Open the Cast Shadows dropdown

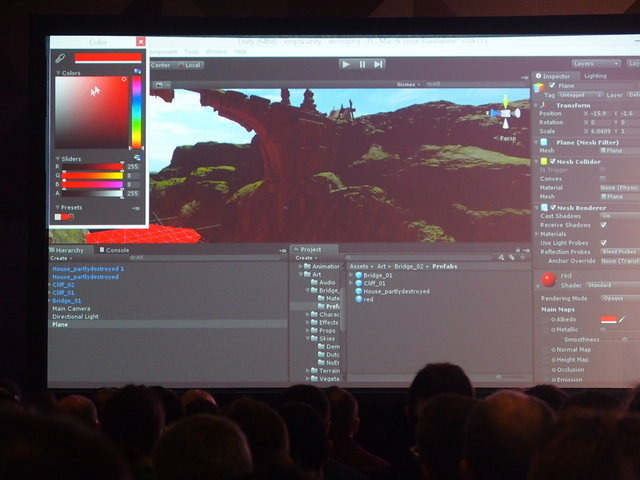620,216
